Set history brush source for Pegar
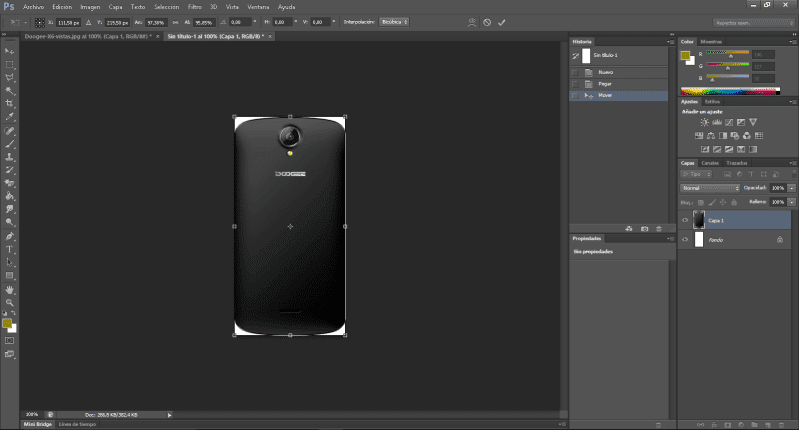The height and width of the screenshot is (430, 799). [x=575, y=84]
